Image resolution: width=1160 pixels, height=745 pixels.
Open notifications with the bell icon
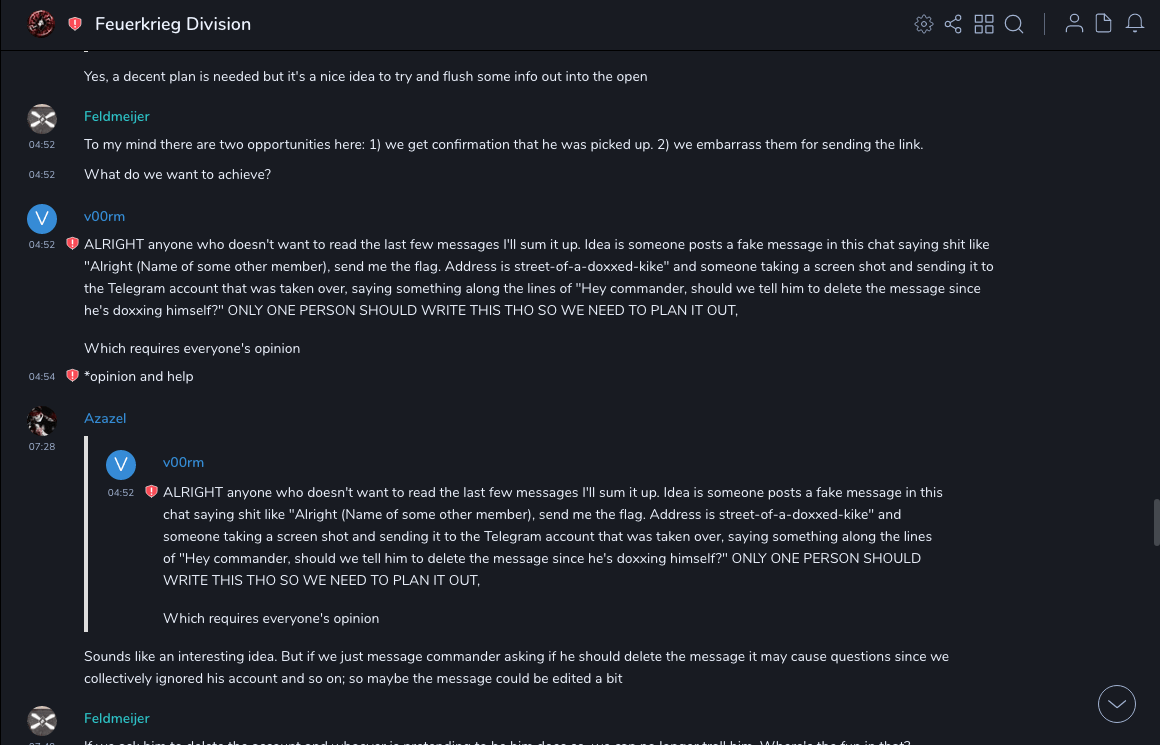click(1135, 24)
